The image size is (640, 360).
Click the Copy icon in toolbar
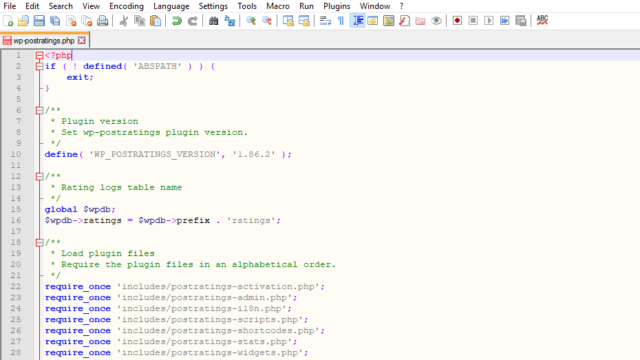(x=140, y=21)
